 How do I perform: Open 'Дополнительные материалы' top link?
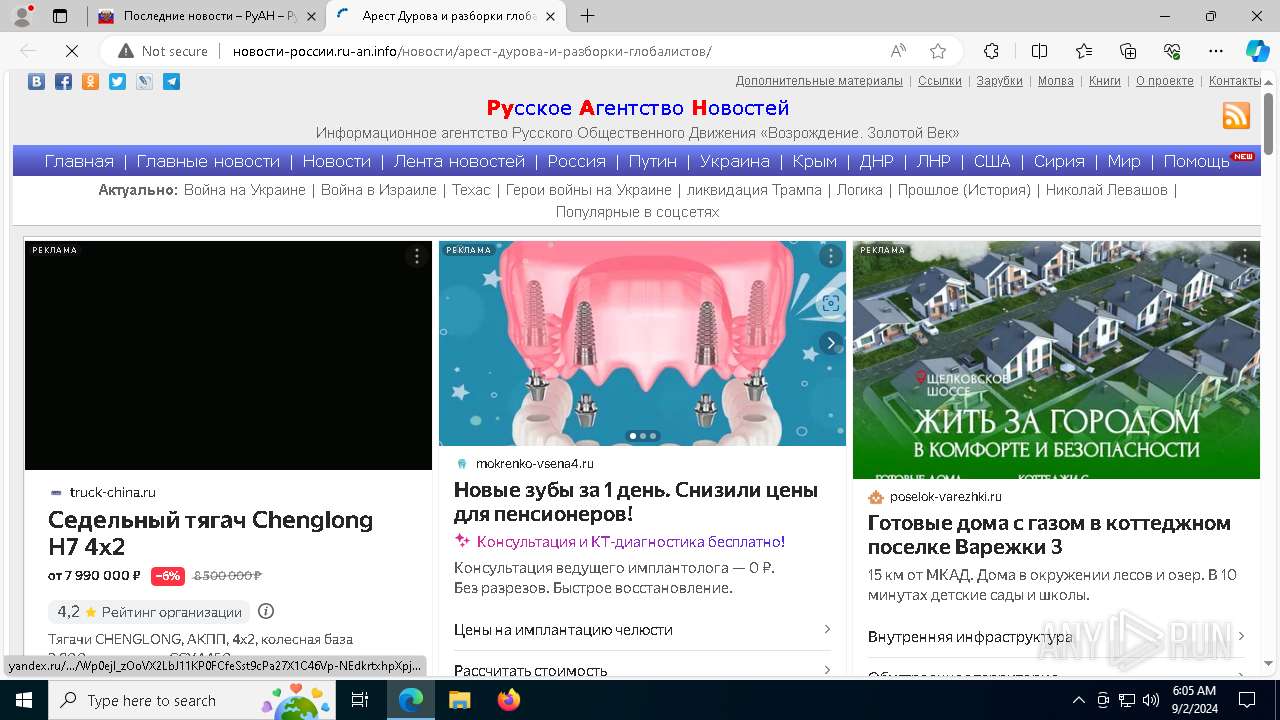coord(819,81)
